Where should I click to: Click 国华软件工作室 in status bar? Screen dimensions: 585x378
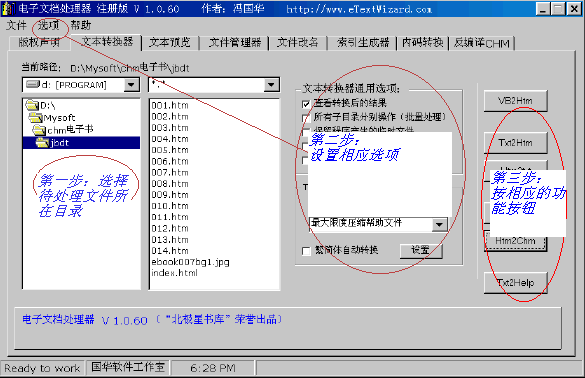128,367
